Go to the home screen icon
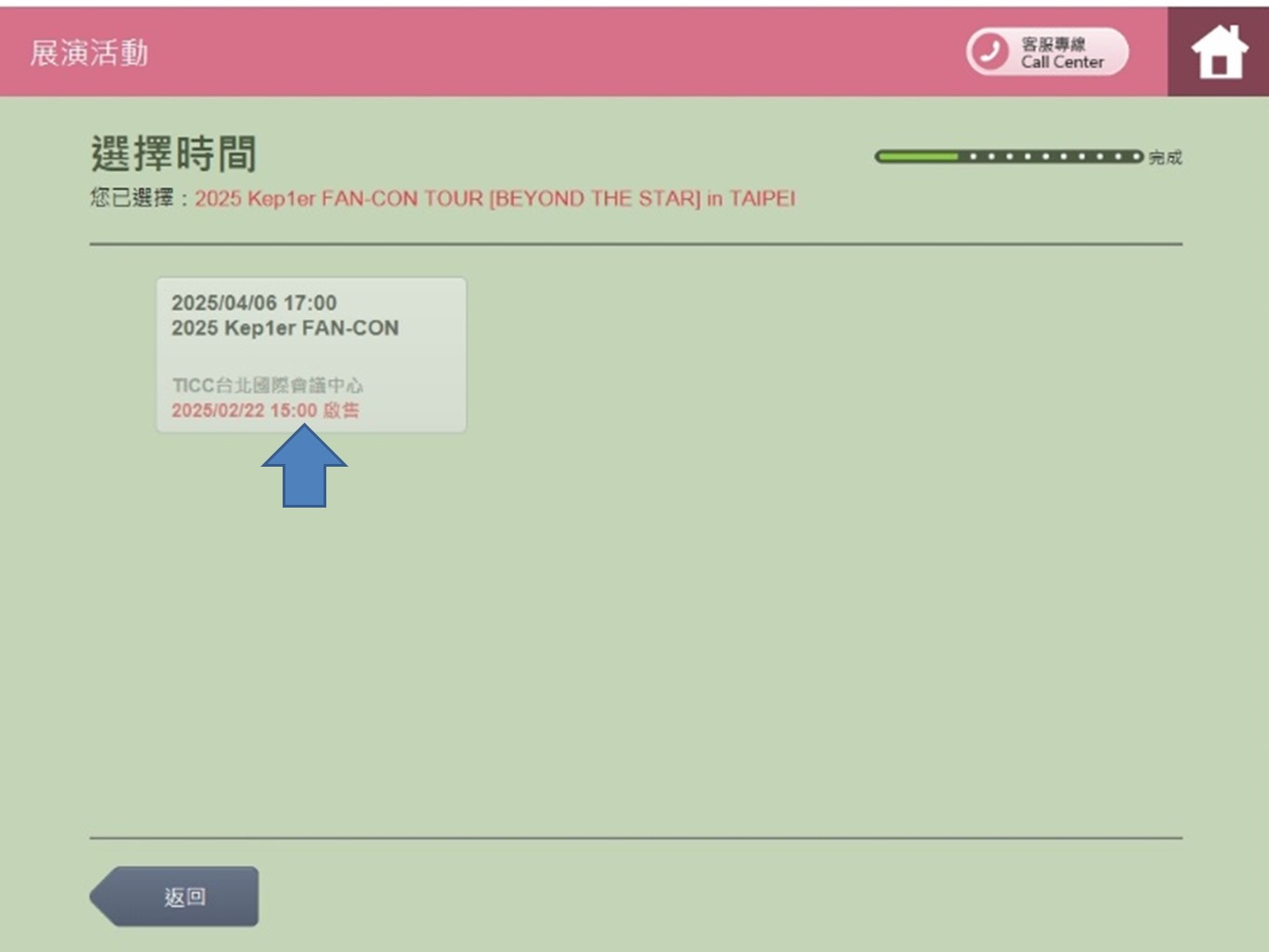 (x=1219, y=52)
